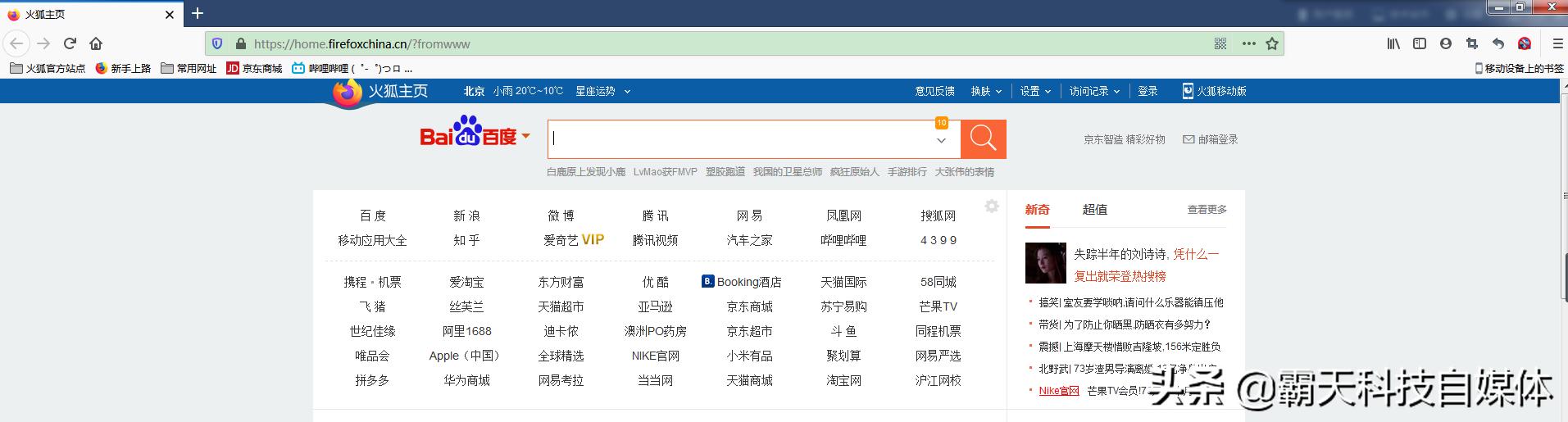This screenshot has width=1568, height=422.
Task: Open 常用网址 bookmark folder
Action: 189,69
